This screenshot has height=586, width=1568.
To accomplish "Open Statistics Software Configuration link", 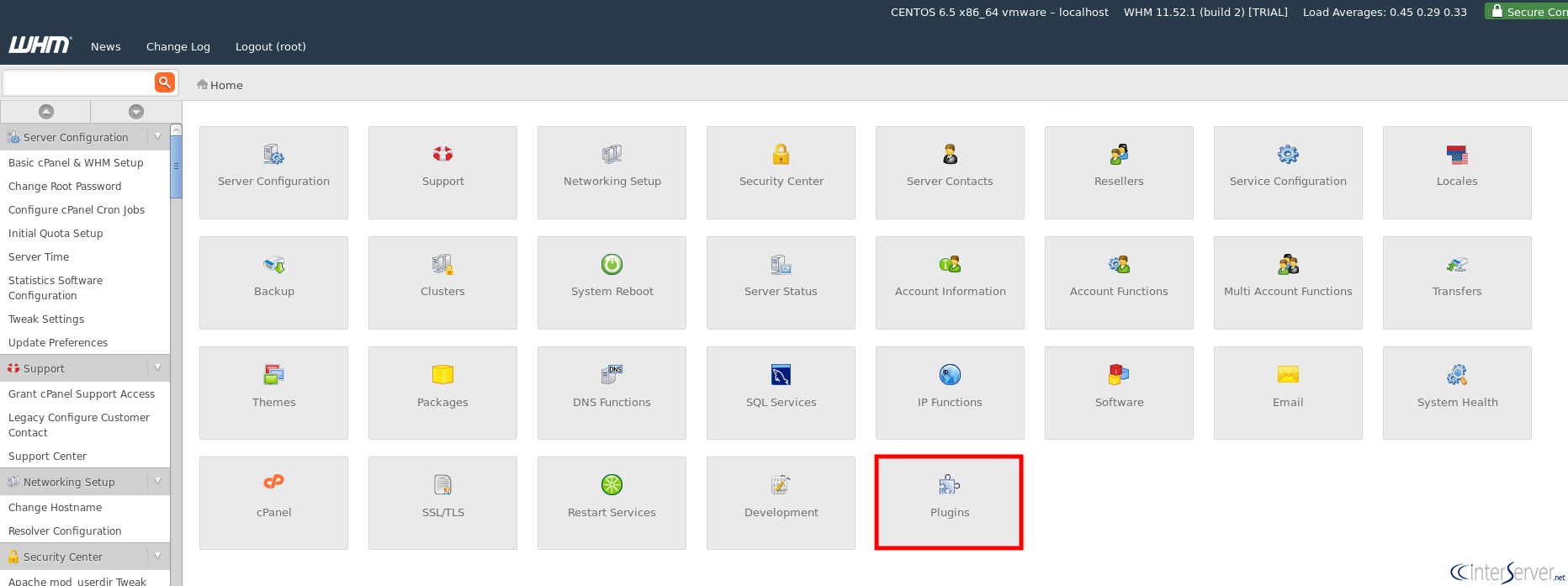I will click(x=56, y=288).
